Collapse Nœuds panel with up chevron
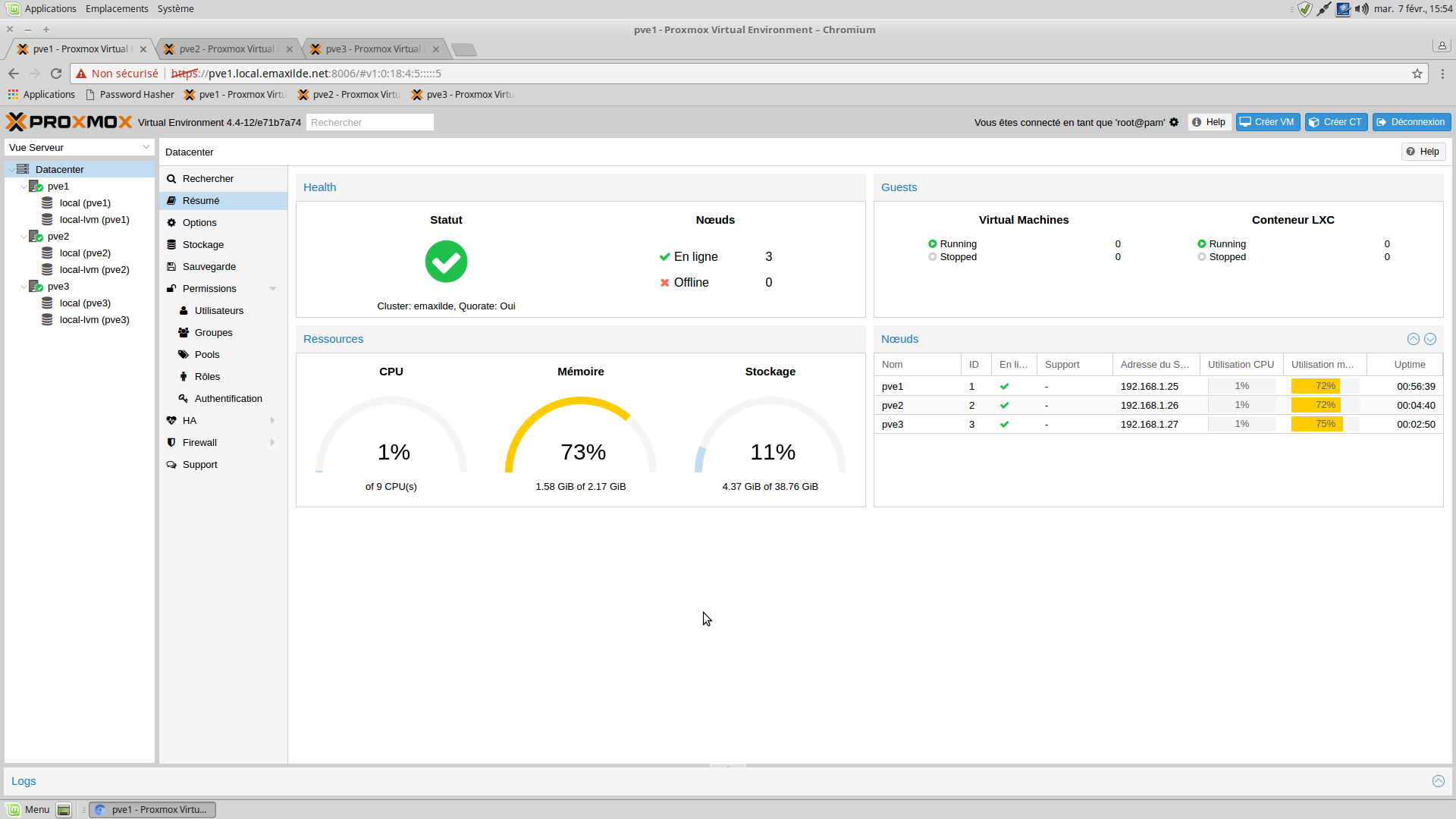 pos(1414,339)
